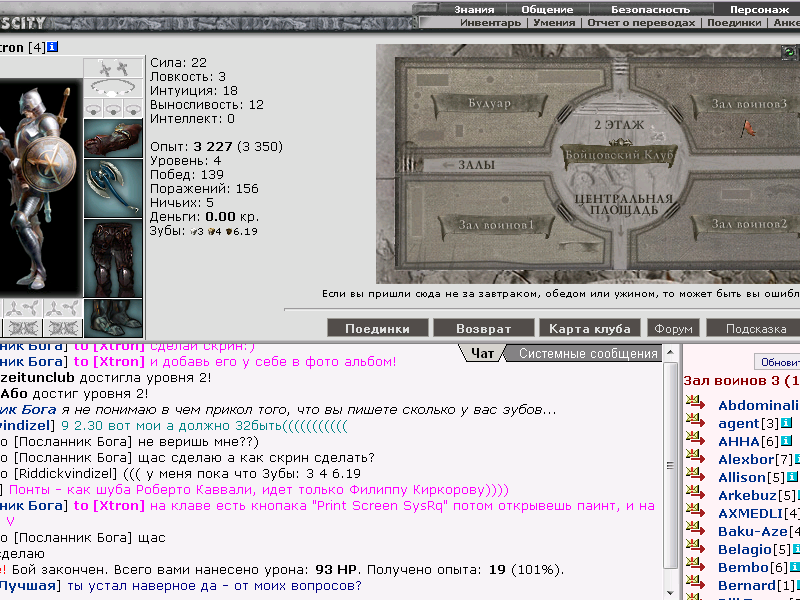Private message icon beside Alexbor[7]
Screen dimensions: 800x600
[695, 457]
